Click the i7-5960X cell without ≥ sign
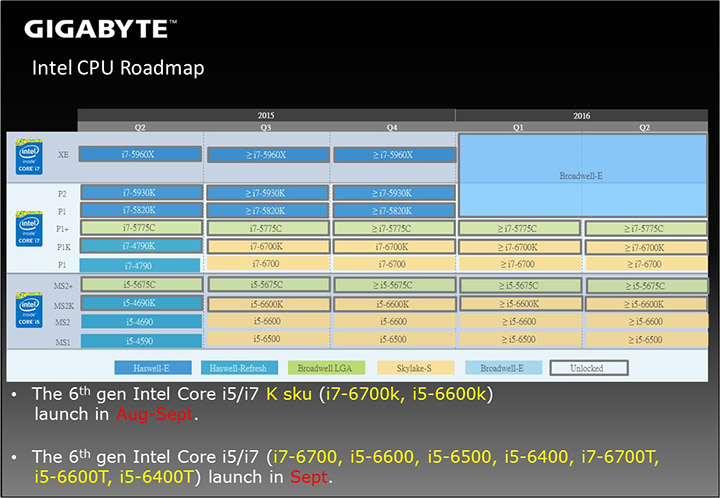 (140, 154)
